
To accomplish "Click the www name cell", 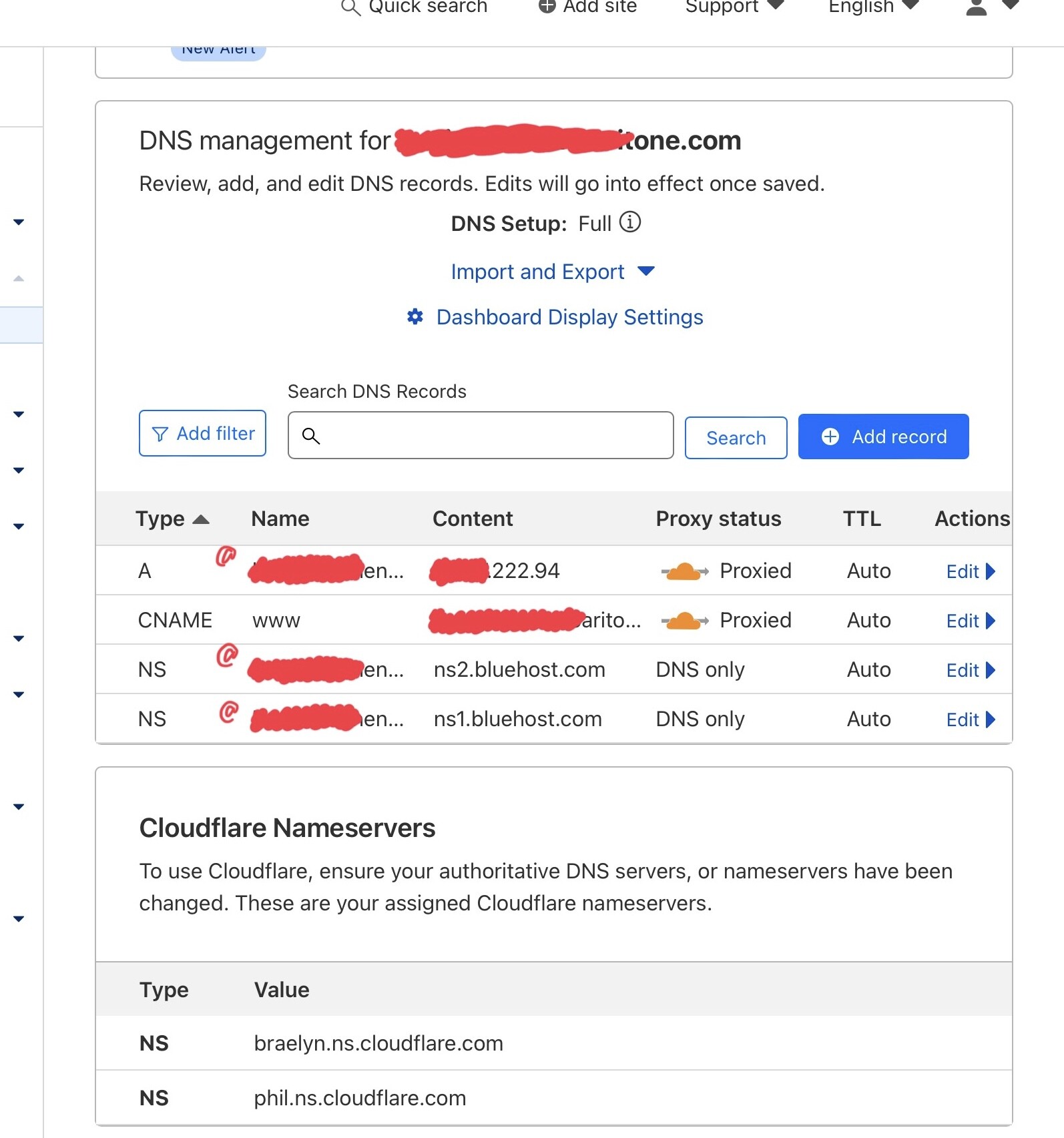I will pyautogui.click(x=276, y=621).
